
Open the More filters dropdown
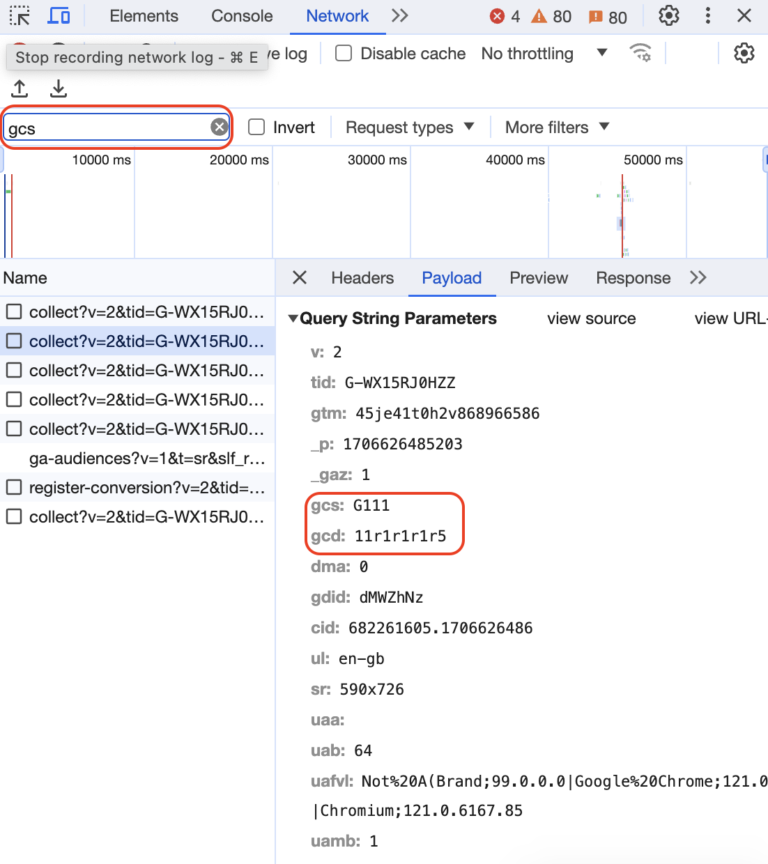[557, 127]
